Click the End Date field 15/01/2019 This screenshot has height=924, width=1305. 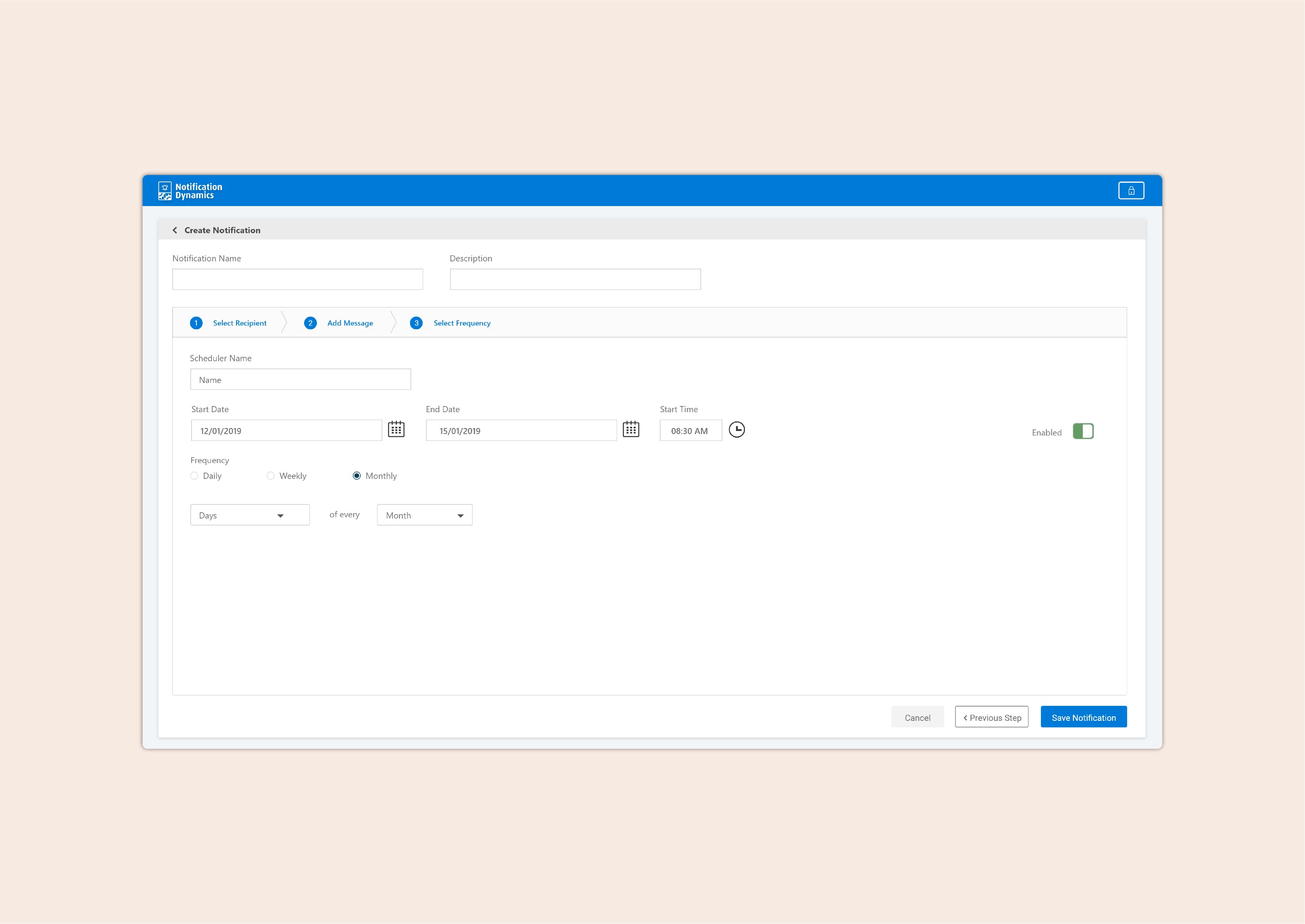coord(521,431)
